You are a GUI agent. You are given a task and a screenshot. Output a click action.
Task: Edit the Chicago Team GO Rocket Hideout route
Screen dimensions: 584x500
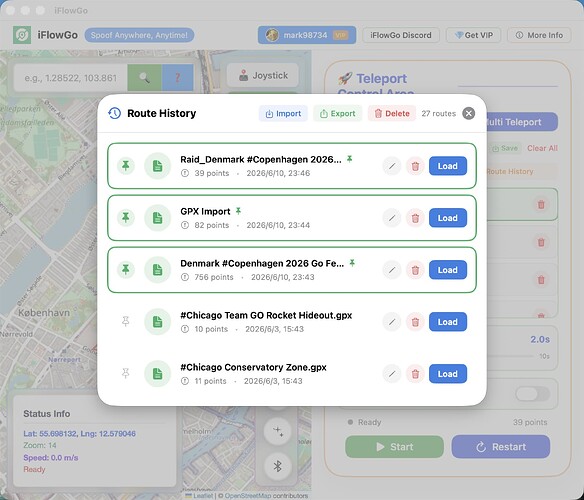coord(392,322)
